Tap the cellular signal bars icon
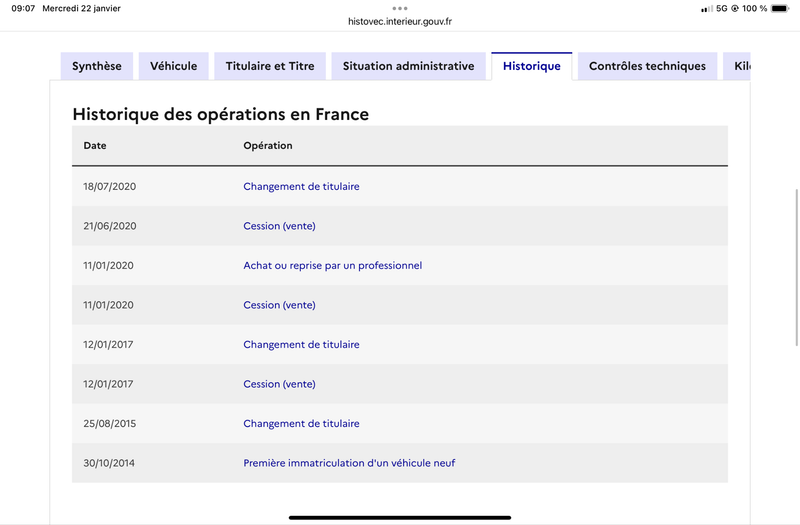Viewport: 800px width, 525px height. click(x=707, y=9)
